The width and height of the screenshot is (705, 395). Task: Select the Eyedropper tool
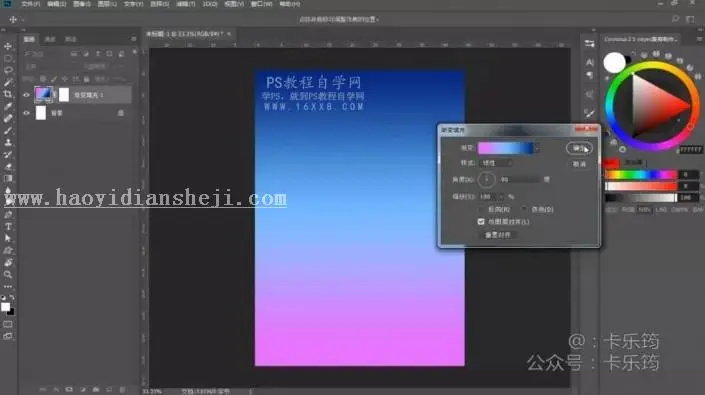pyautogui.click(x=8, y=106)
